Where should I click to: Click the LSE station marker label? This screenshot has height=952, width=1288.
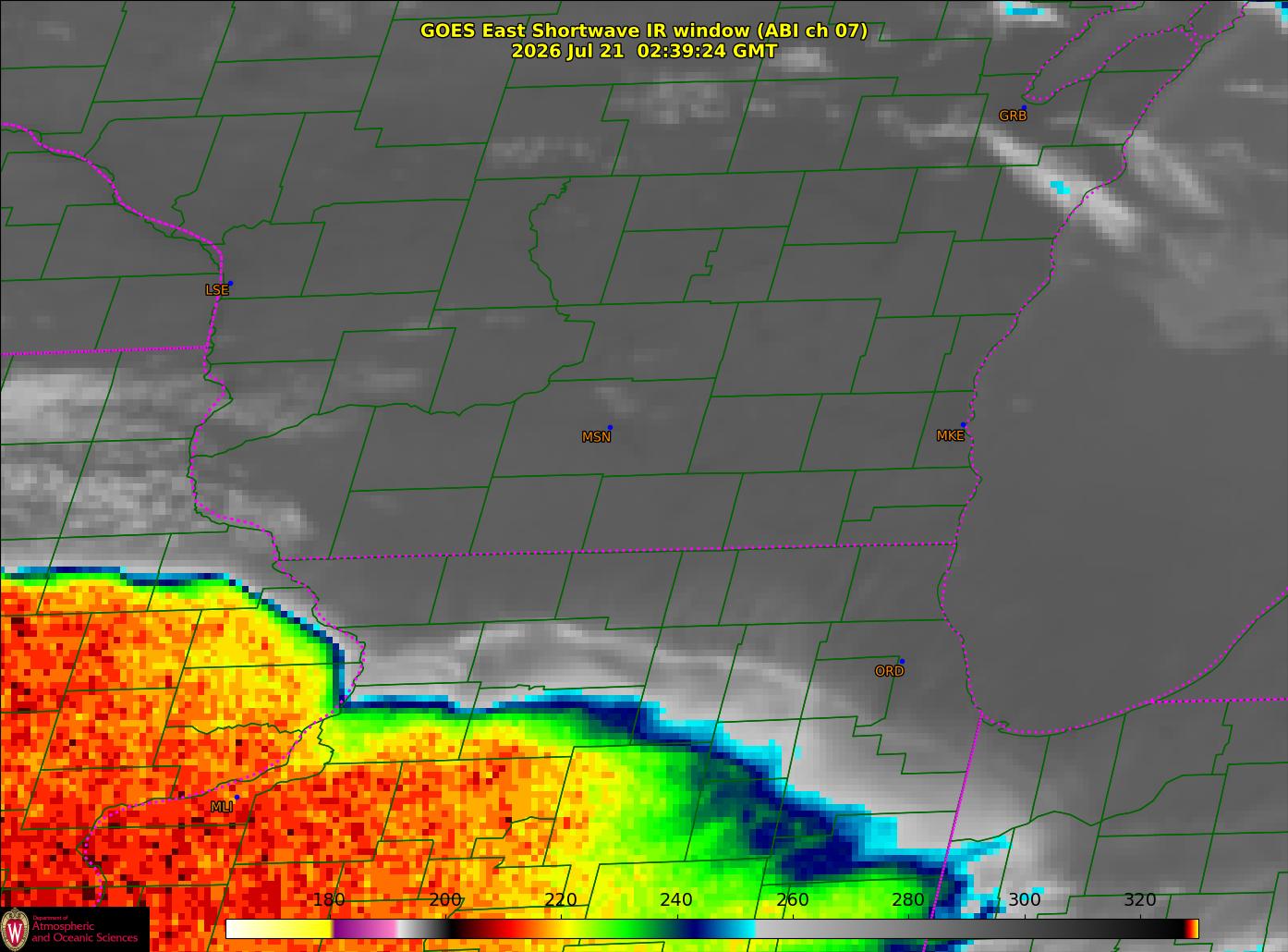tap(216, 289)
